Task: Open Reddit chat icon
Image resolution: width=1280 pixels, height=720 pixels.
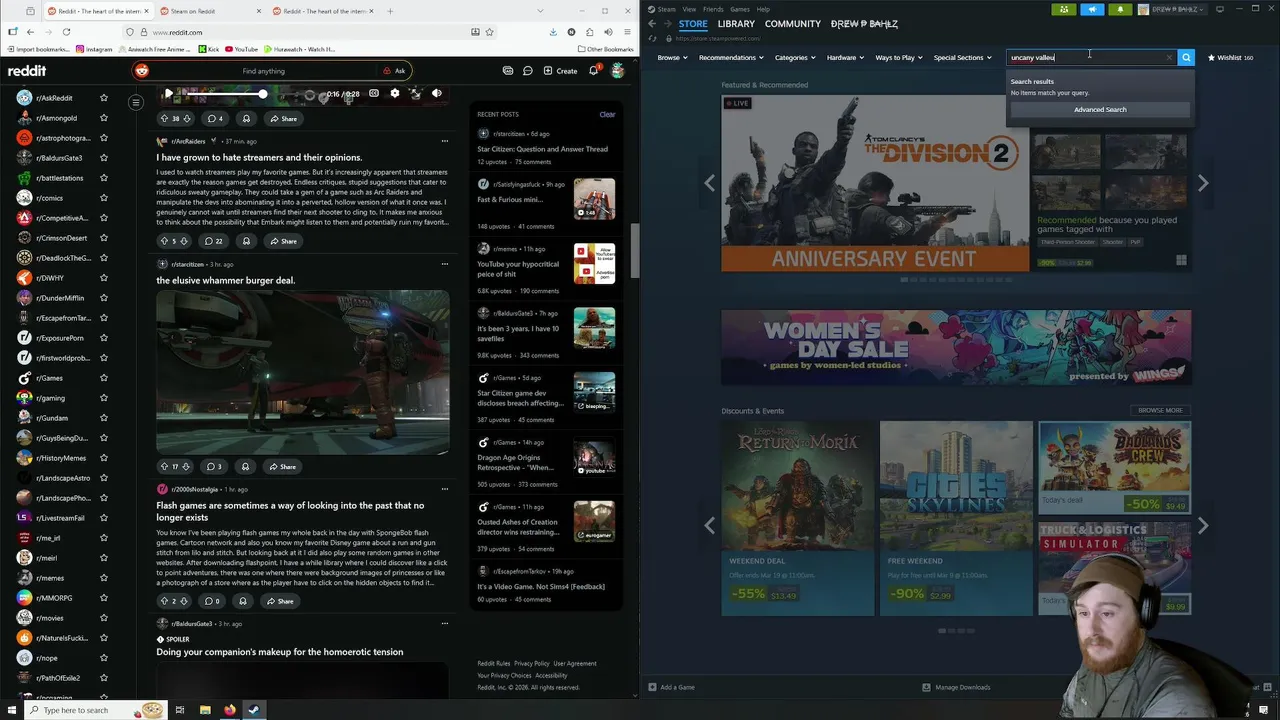Action: (x=527, y=71)
